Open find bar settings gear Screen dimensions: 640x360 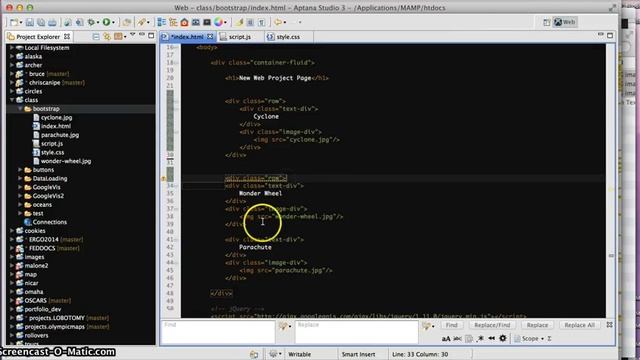pos(503,339)
